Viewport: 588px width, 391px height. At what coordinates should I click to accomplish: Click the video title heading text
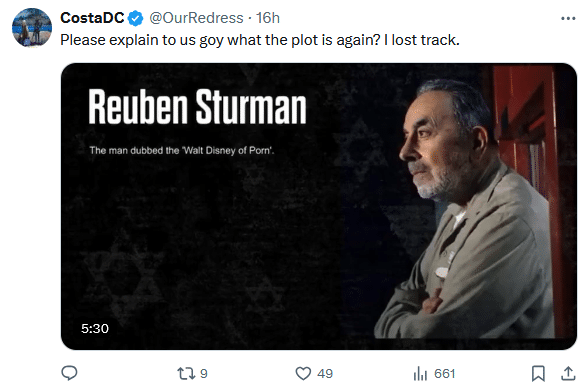coord(198,107)
